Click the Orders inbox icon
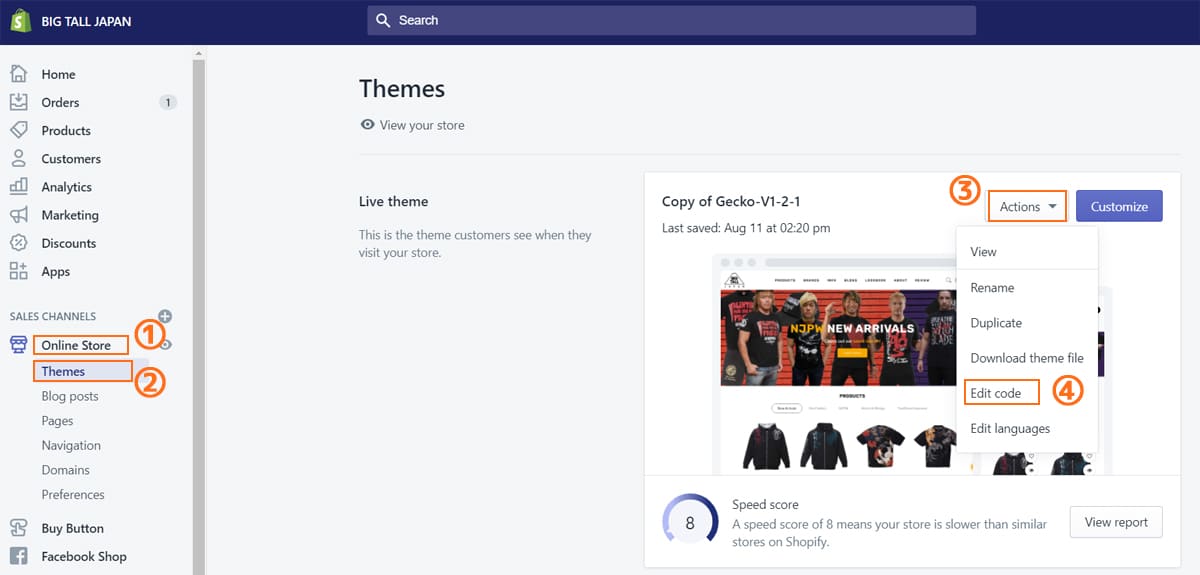This screenshot has height=575, width=1200. tap(18, 102)
